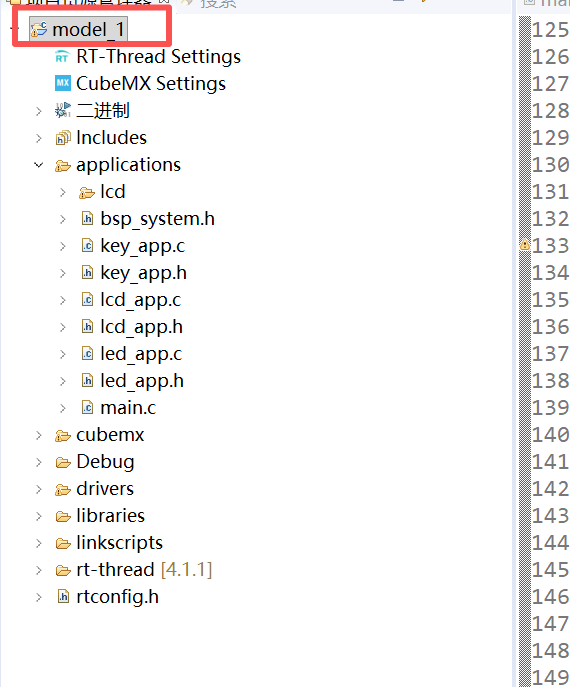
Task: Click the key_app.h header icon
Action: pos(87,273)
